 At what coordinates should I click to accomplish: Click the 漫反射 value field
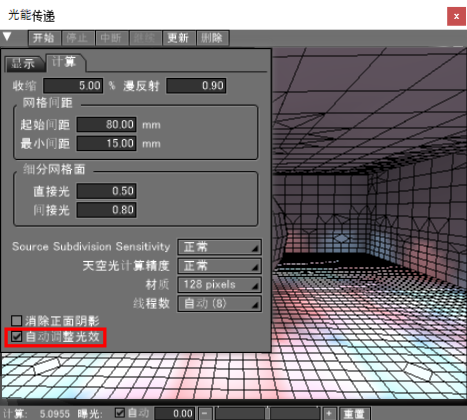point(196,86)
